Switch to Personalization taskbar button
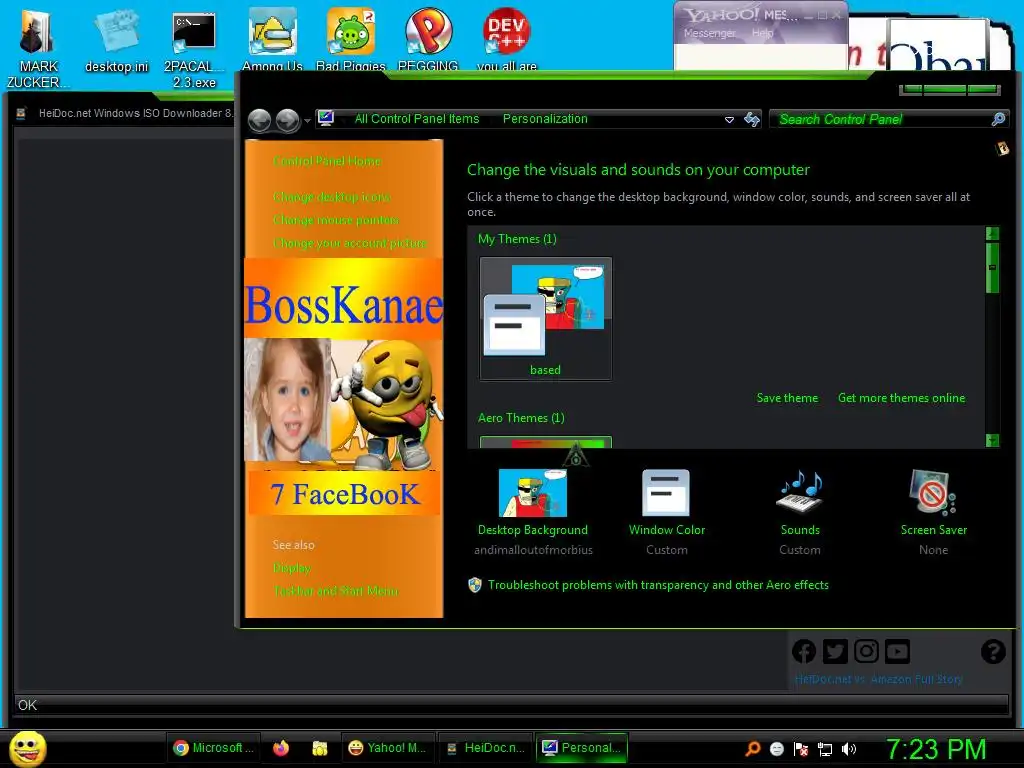The image size is (1024, 768). coord(582,748)
